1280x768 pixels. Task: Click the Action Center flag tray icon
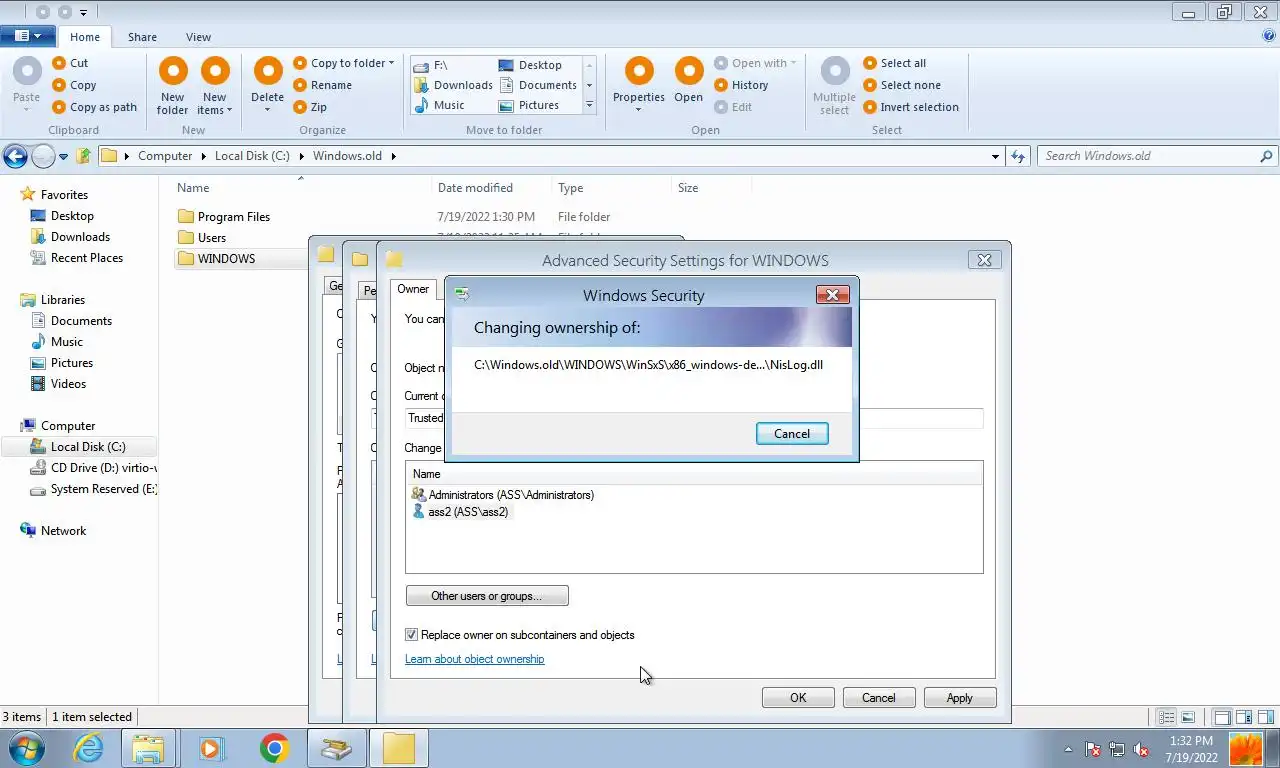click(1093, 749)
